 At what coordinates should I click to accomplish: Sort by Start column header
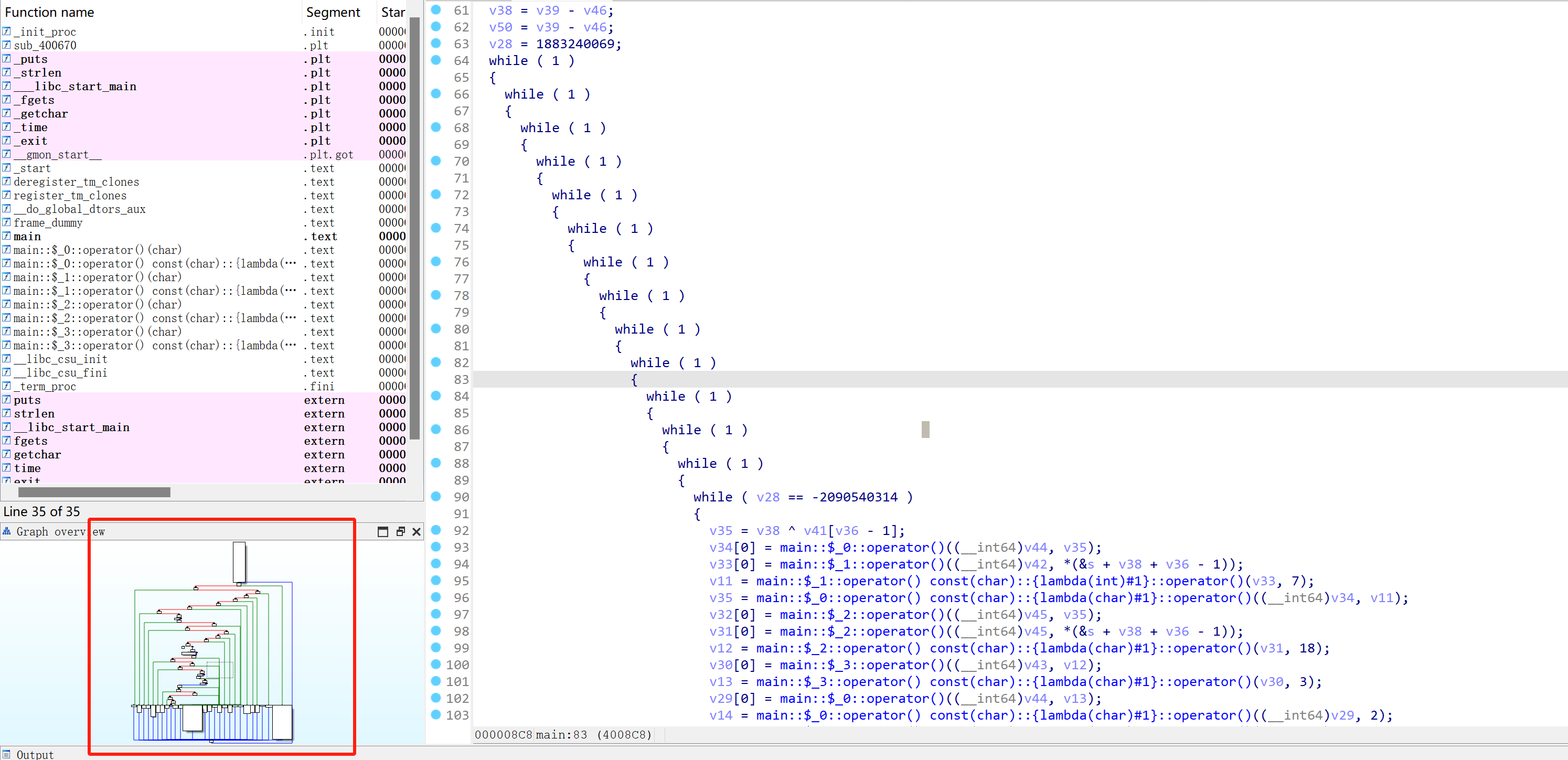[392, 12]
